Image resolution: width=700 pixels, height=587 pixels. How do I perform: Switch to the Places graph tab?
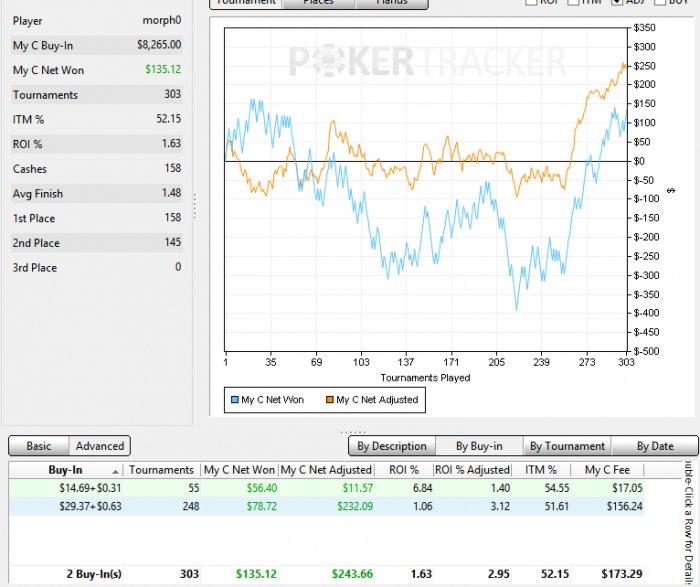[x=318, y=3]
